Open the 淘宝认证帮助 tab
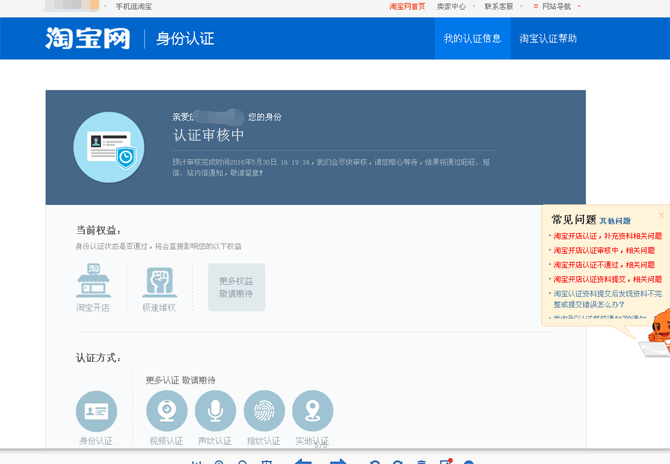Image resolution: width=670 pixels, height=464 pixels. click(548, 38)
